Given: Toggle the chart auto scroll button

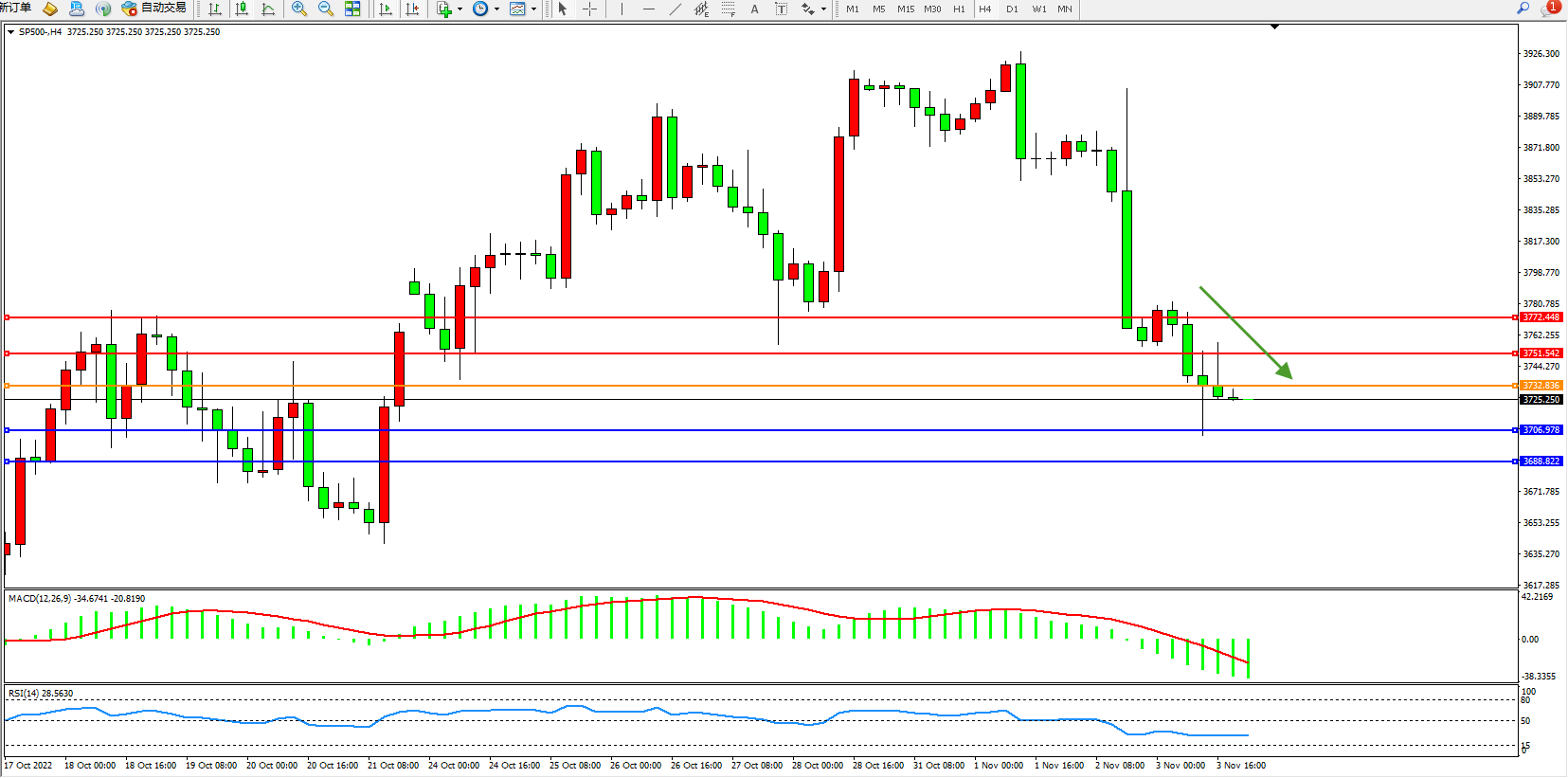Looking at the screenshot, I should [x=386, y=9].
